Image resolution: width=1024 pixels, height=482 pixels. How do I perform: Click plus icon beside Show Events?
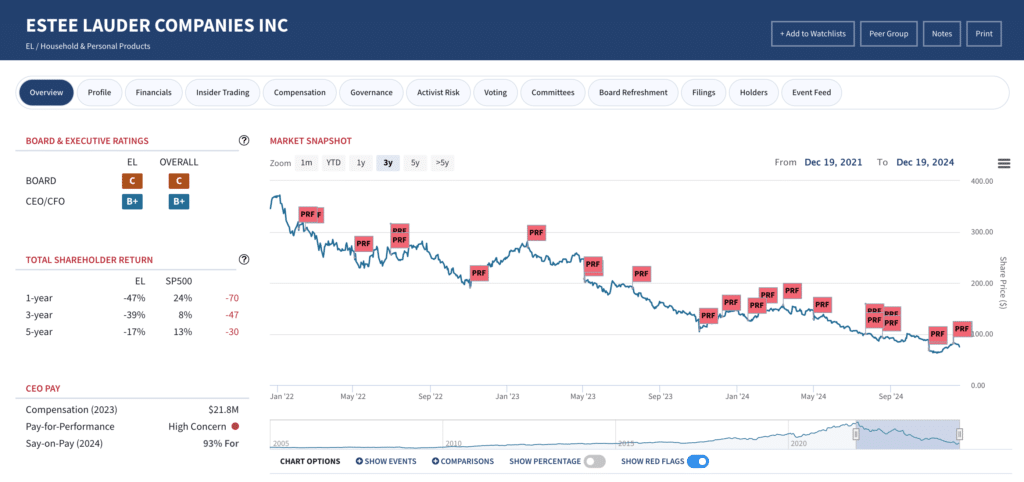pyautogui.click(x=359, y=461)
